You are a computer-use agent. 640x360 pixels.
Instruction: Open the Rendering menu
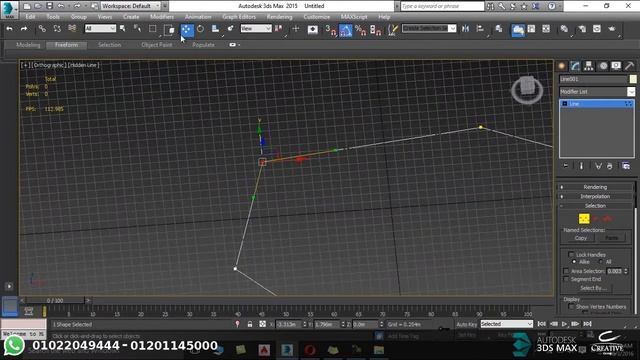(279, 17)
